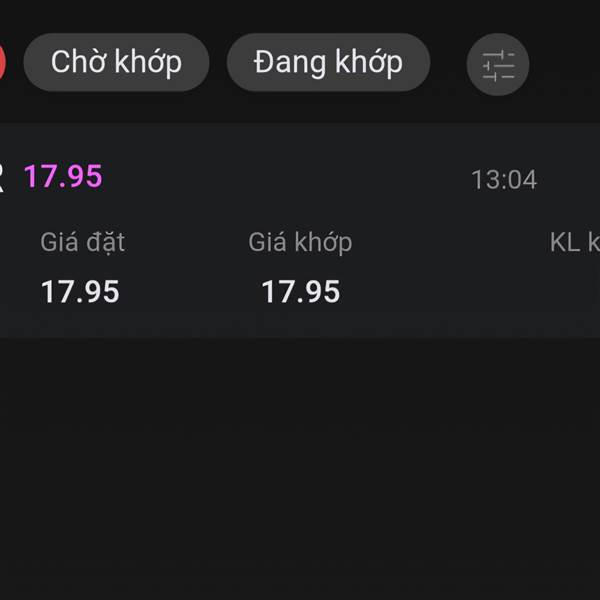Click the 17.95 value under Giá khớp
The width and height of the screenshot is (600, 600).
301,292
